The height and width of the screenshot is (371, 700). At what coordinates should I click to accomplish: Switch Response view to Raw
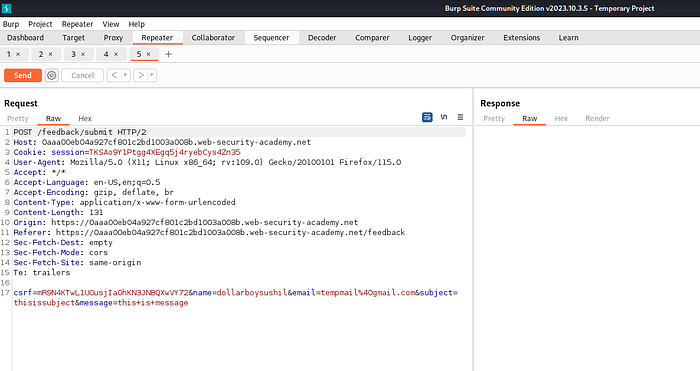pos(529,118)
